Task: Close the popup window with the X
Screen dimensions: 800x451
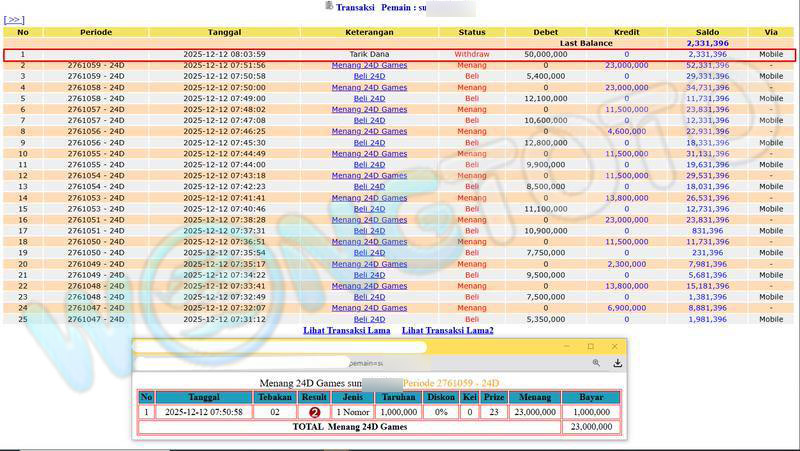Action: [x=615, y=347]
